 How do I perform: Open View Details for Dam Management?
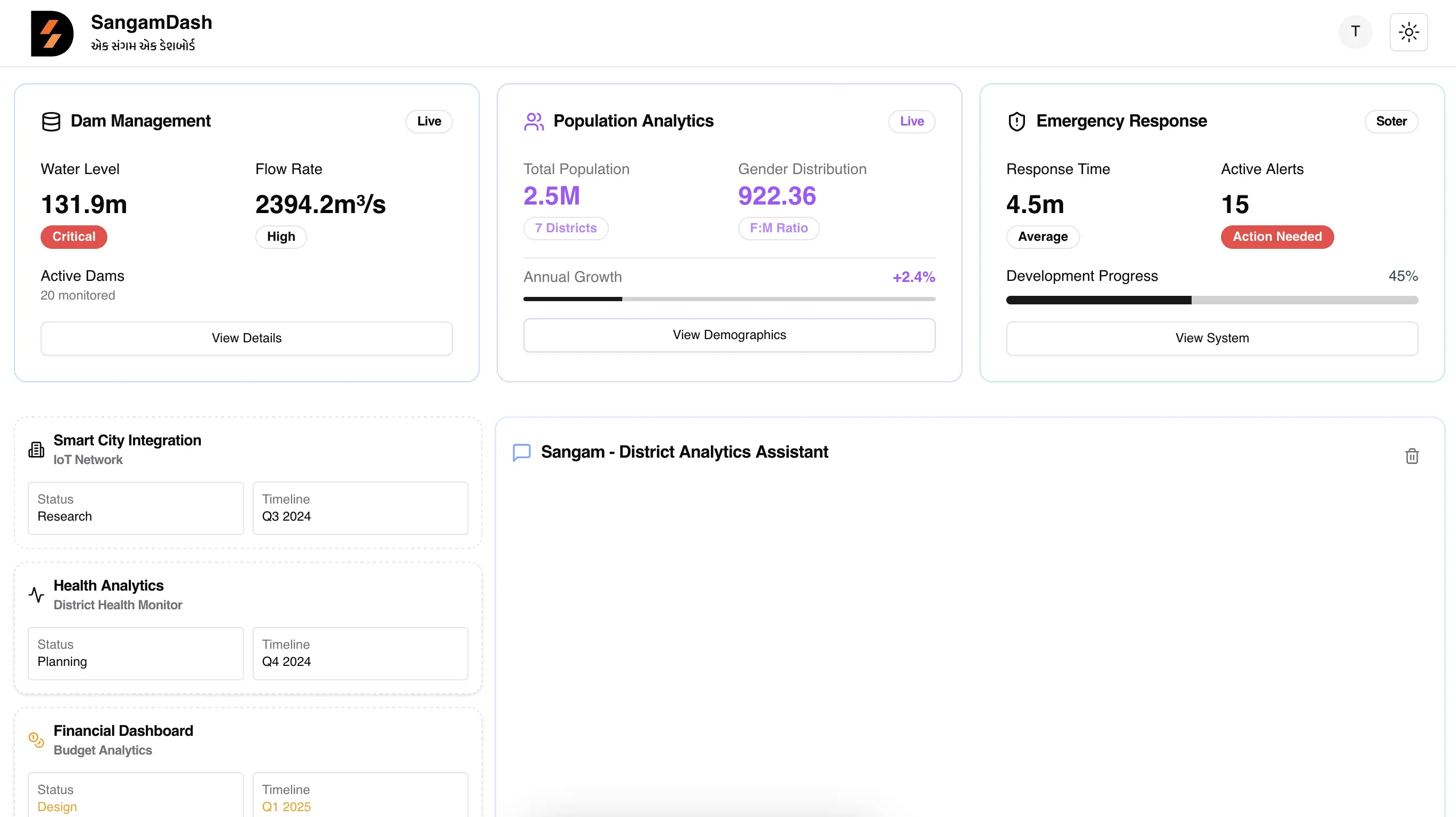(x=246, y=338)
